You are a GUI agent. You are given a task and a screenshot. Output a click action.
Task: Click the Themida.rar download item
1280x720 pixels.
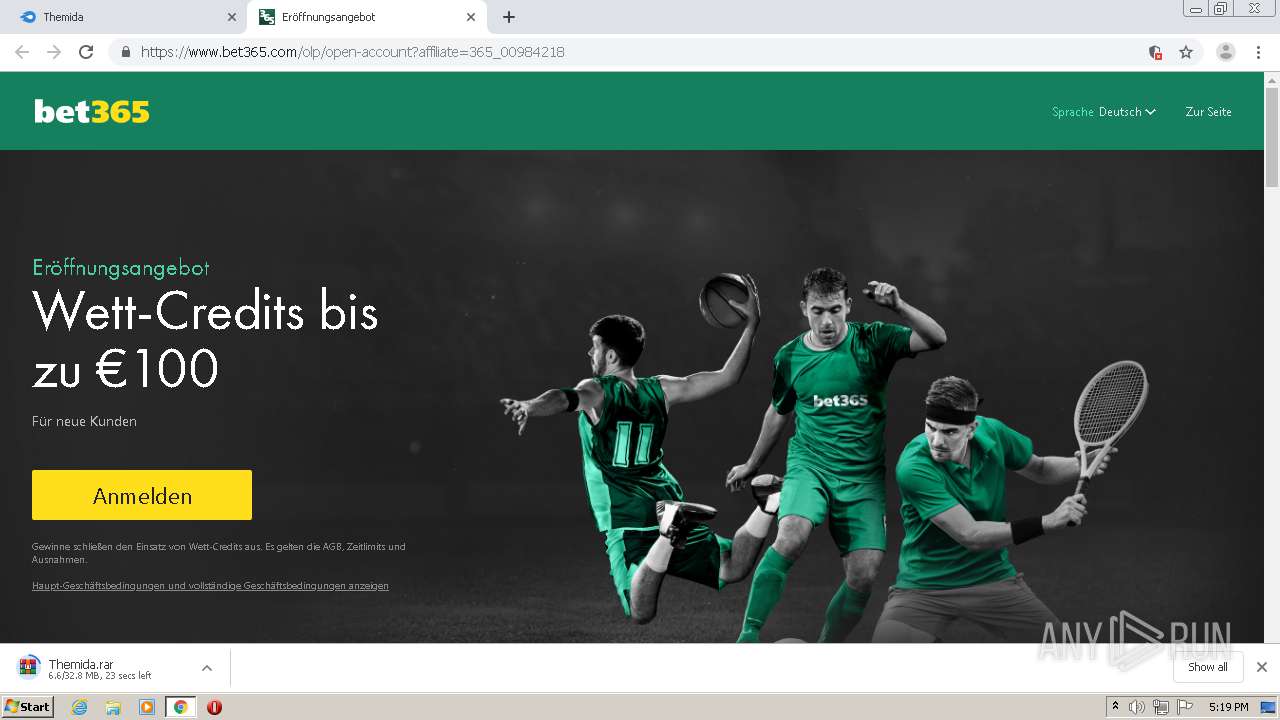[100, 668]
